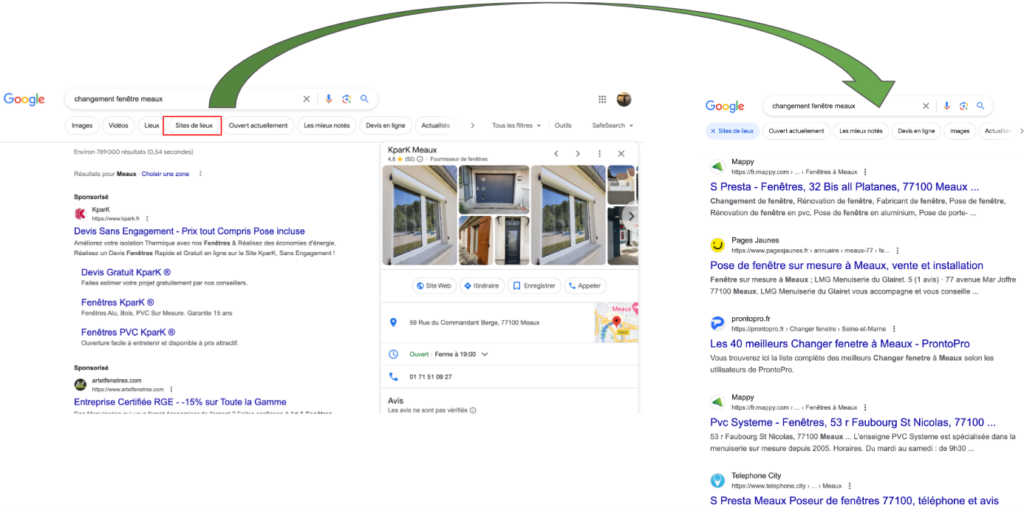
Task: Open the Google apps grid icon
Action: click(602, 99)
